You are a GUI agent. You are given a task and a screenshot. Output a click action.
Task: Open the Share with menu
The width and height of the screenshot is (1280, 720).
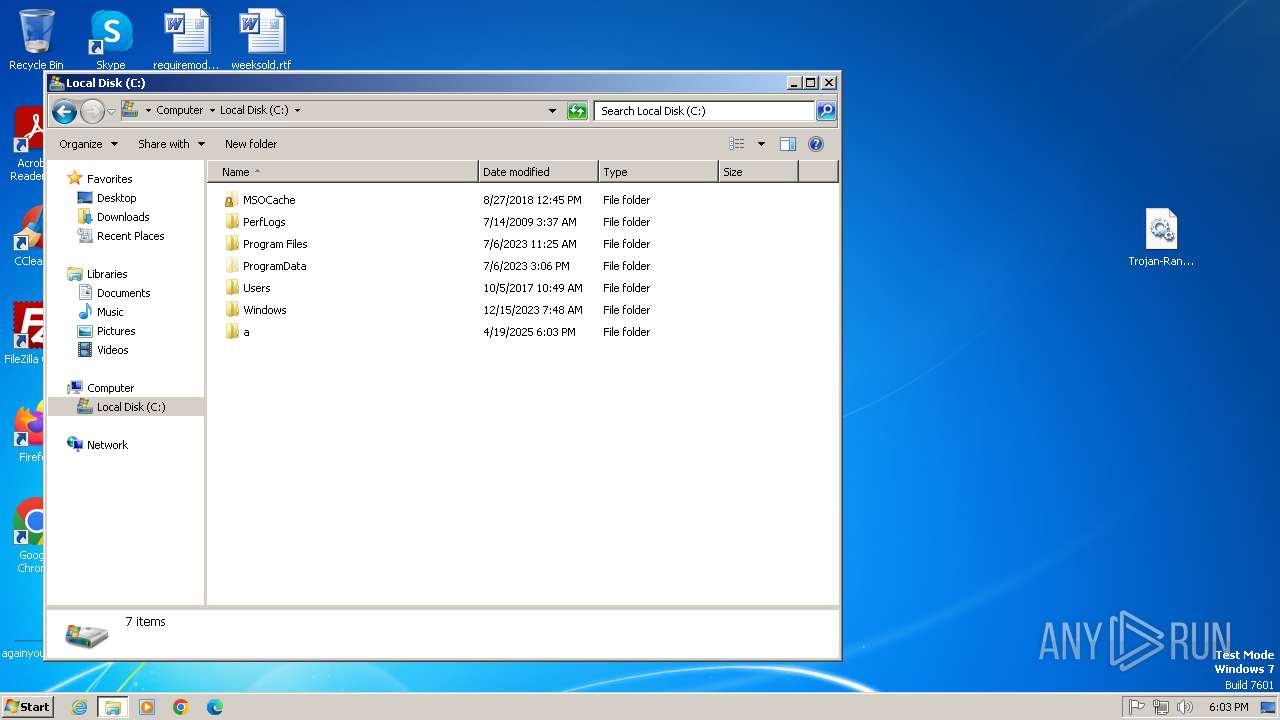click(x=171, y=144)
